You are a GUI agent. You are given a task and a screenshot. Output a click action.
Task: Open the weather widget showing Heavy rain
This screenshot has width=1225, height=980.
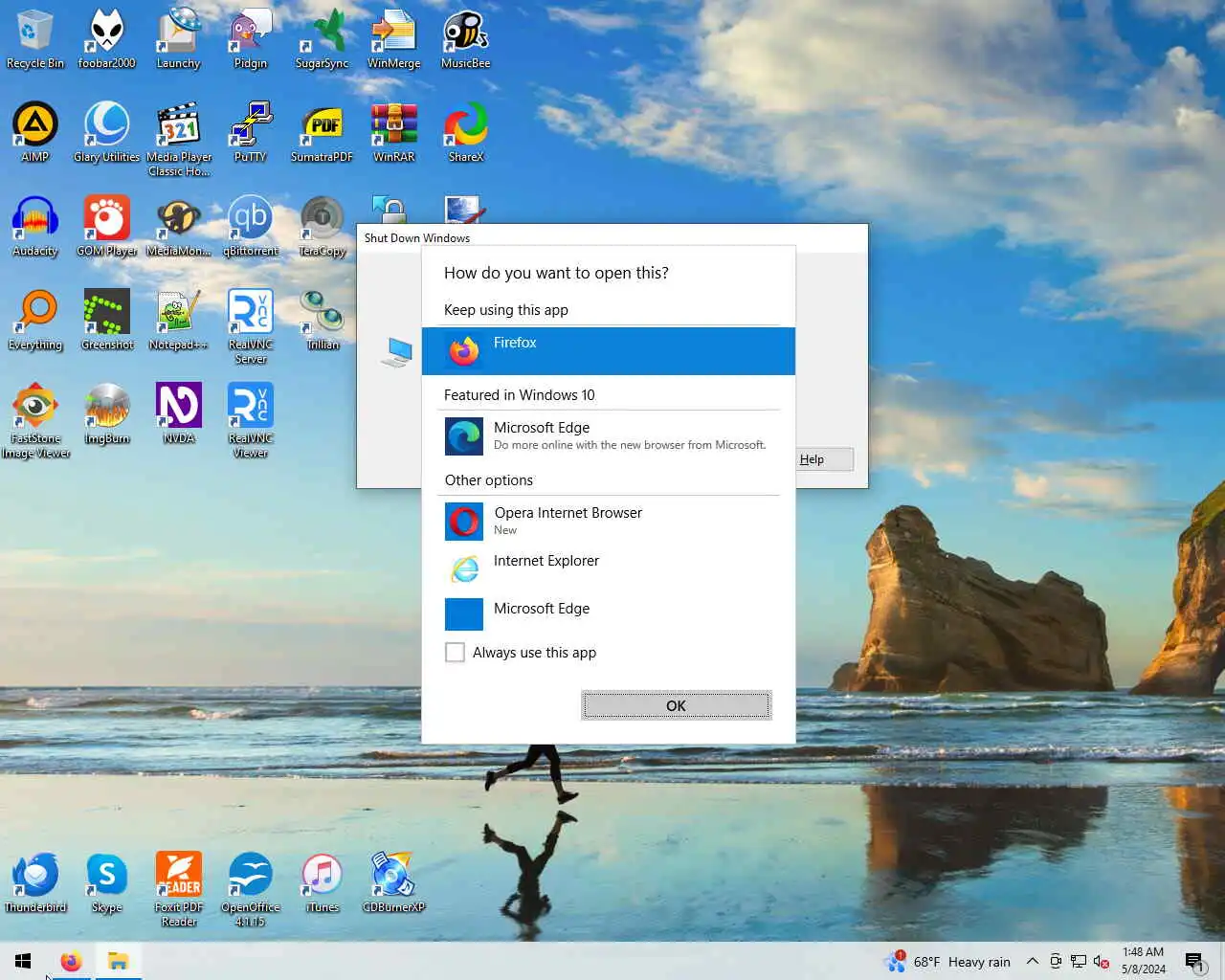coord(947,962)
